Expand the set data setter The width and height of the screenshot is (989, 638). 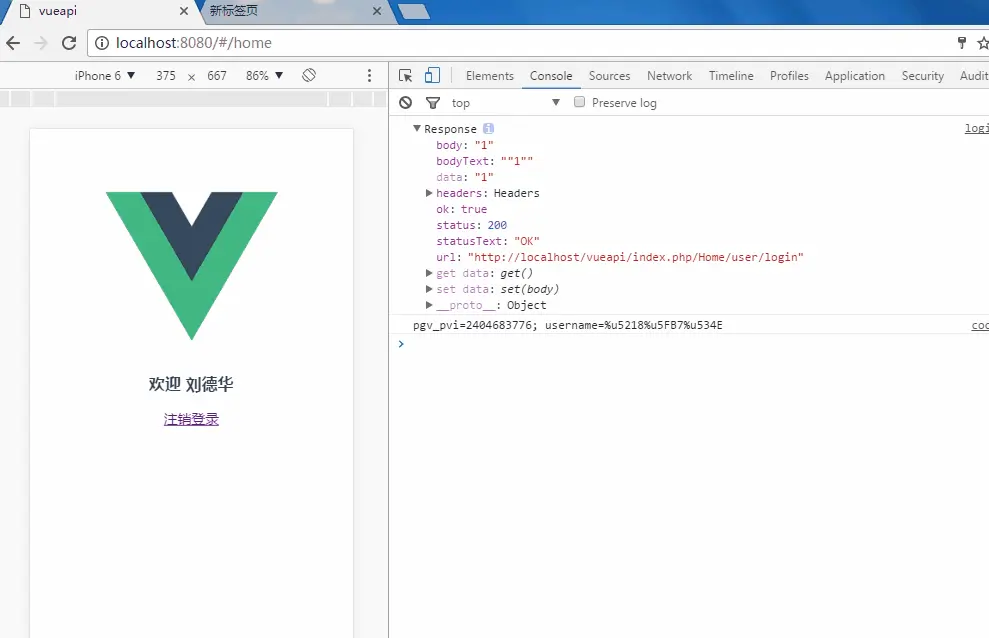pyautogui.click(x=429, y=289)
